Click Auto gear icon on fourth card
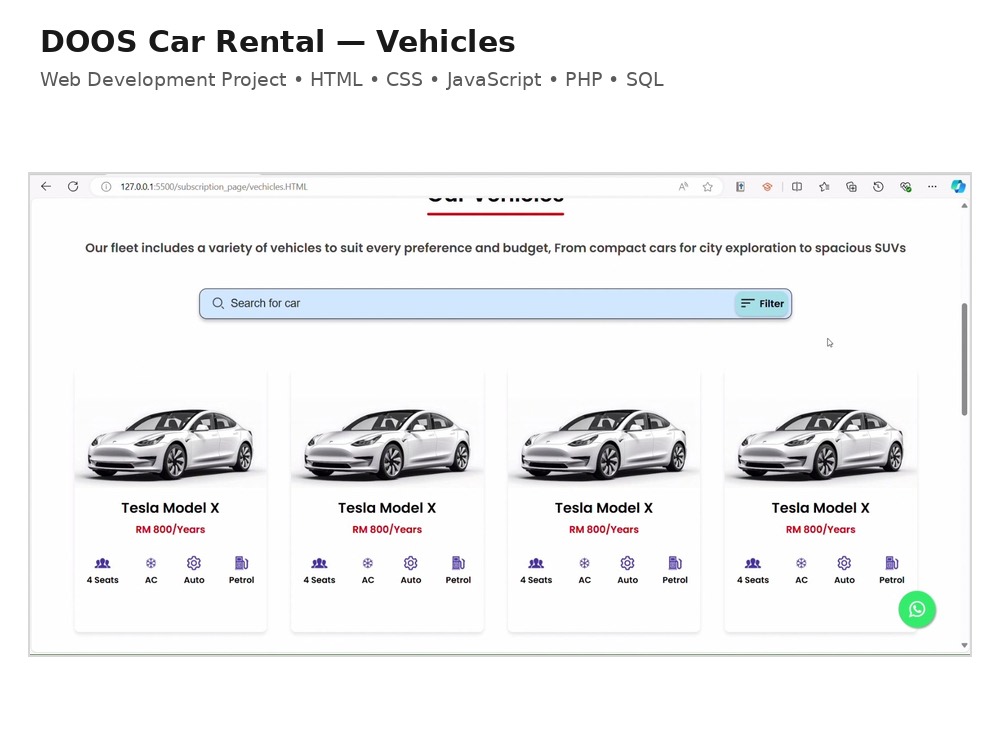Viewport: 1000px width, 750px height. (844, 563)
